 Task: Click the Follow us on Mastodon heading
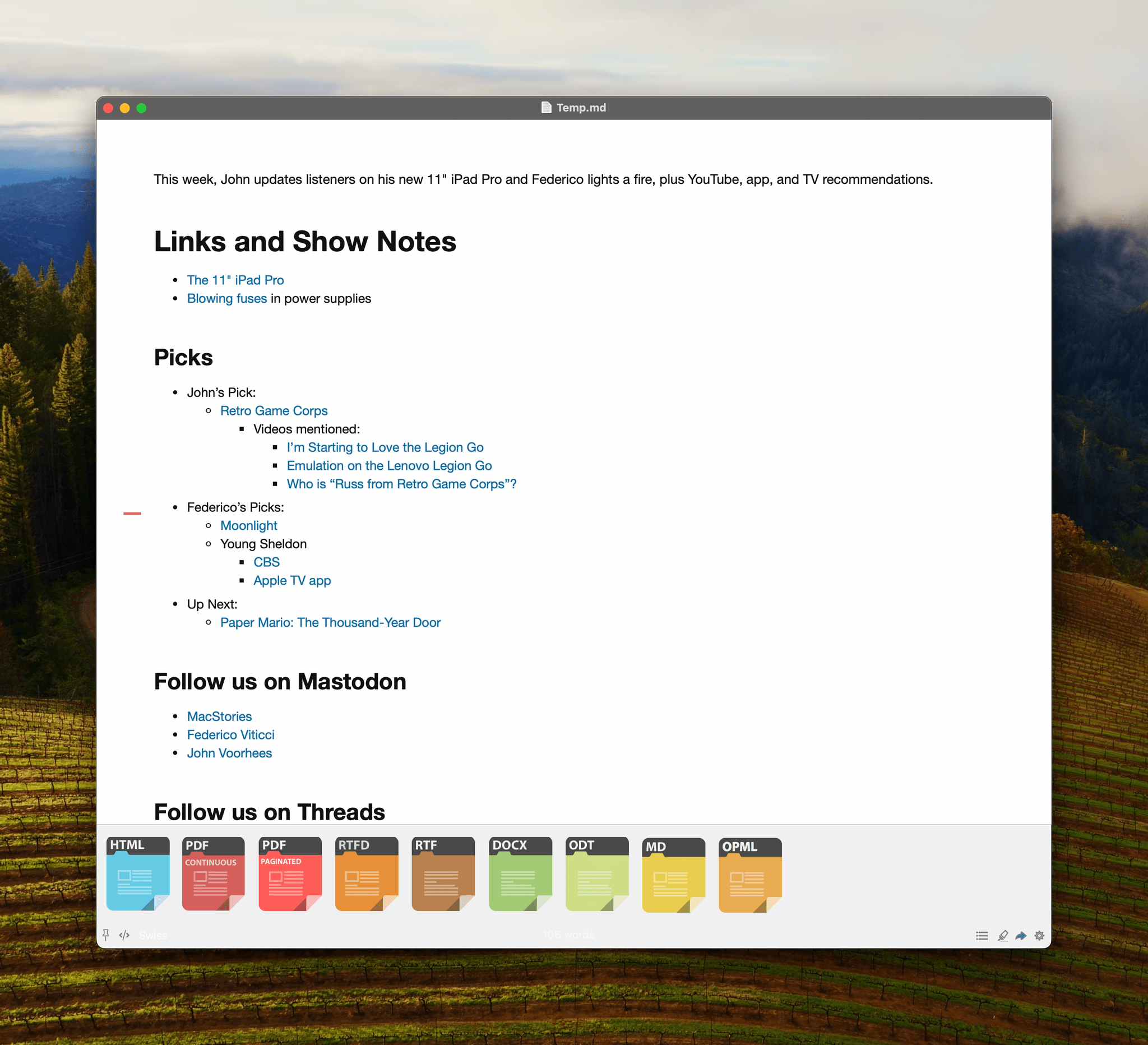coord(280,682)
